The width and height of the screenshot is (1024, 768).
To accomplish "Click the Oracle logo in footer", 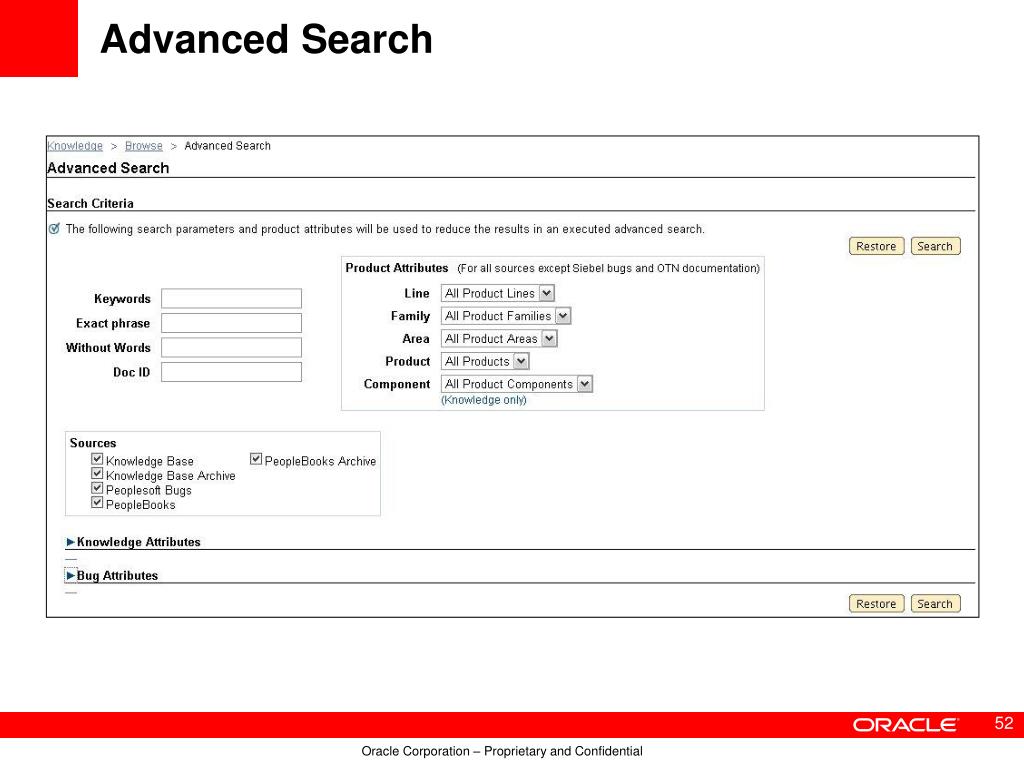I will coord(905,725).
